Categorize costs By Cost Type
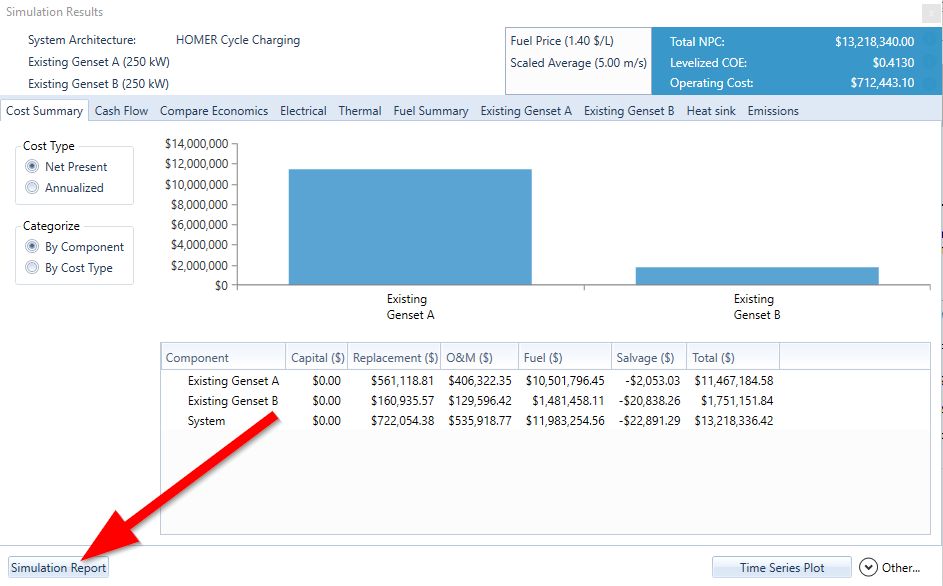 33,268
